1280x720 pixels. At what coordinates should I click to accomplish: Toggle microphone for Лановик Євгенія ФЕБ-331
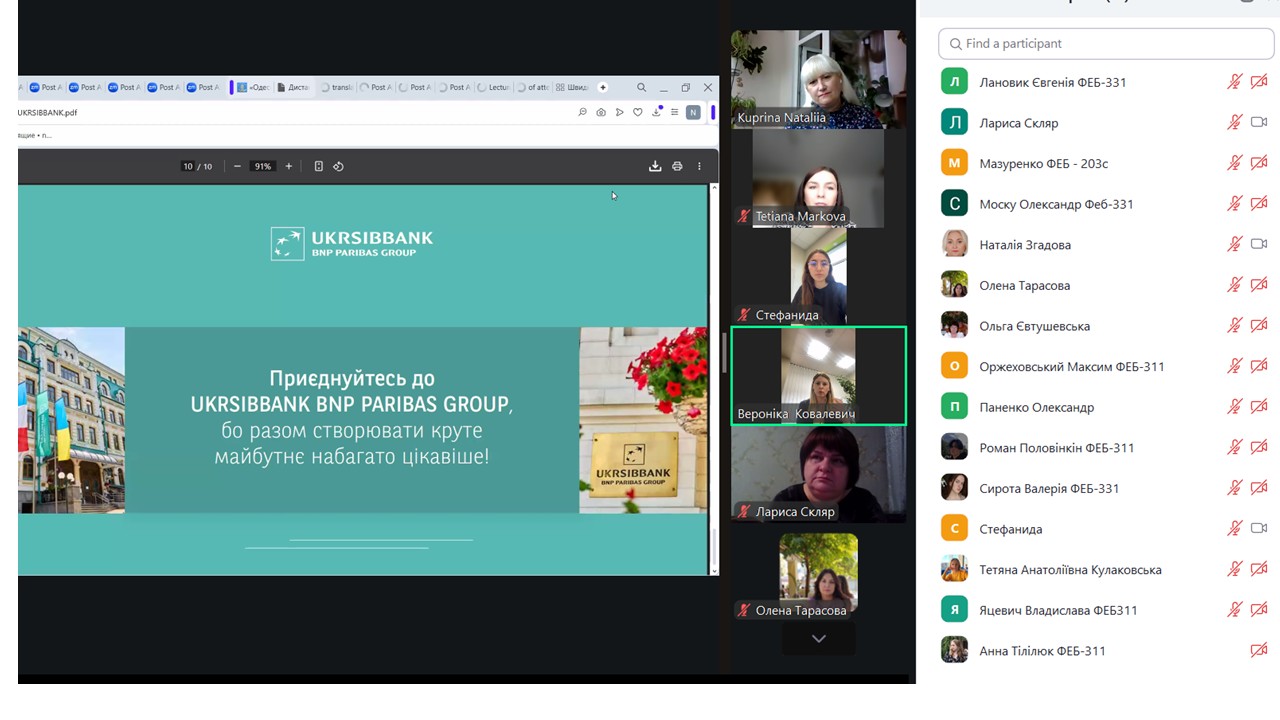tap(1235, 82)
